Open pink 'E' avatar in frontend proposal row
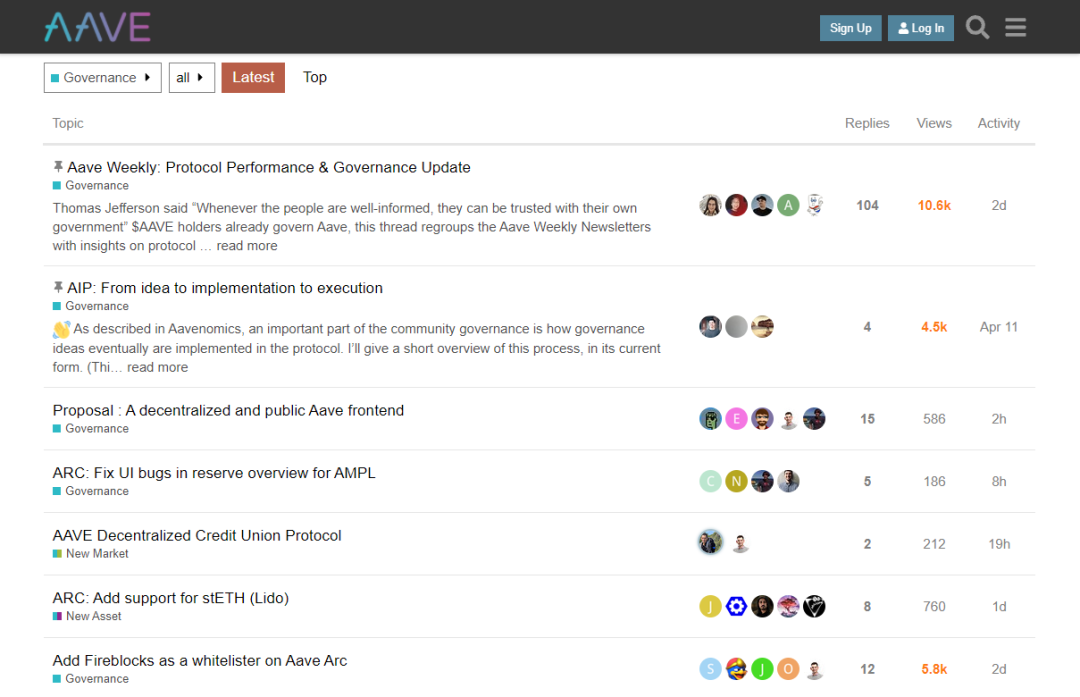 pyautogui.click(x=736, y=419)
